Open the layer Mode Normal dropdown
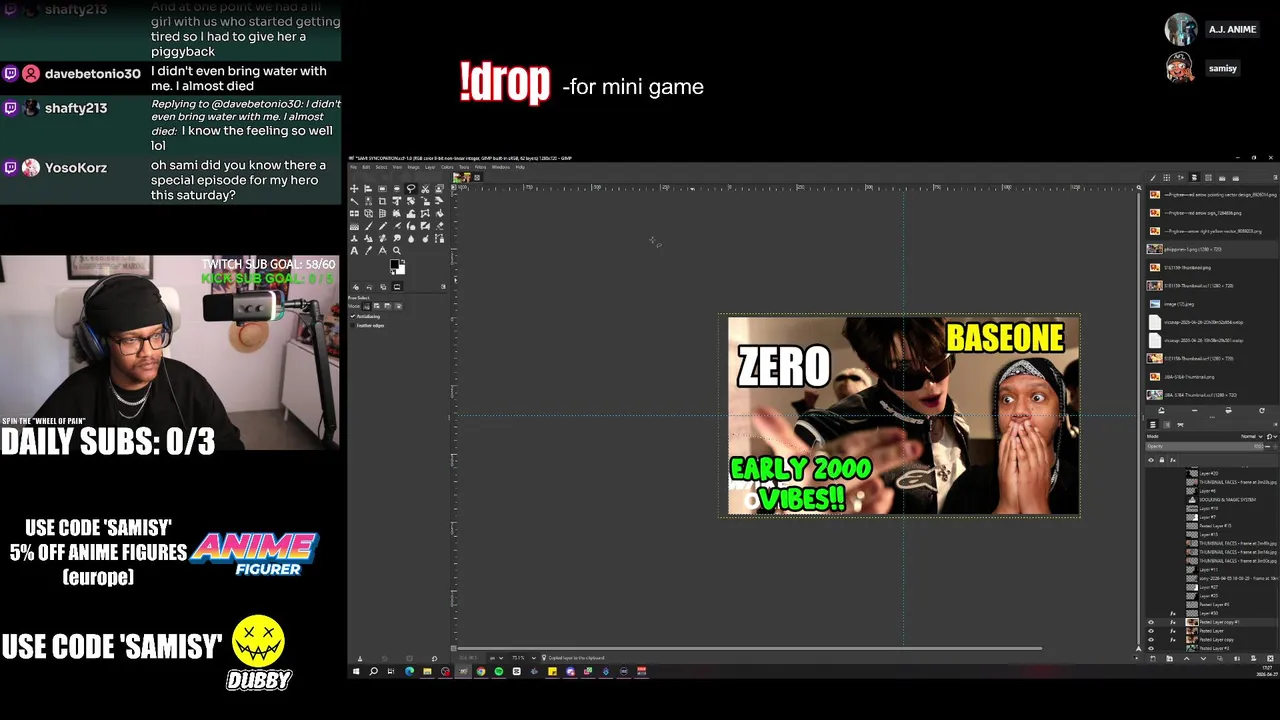Screen dimensions: 1280x720 pyautogui.click(x=1252, y=436)
